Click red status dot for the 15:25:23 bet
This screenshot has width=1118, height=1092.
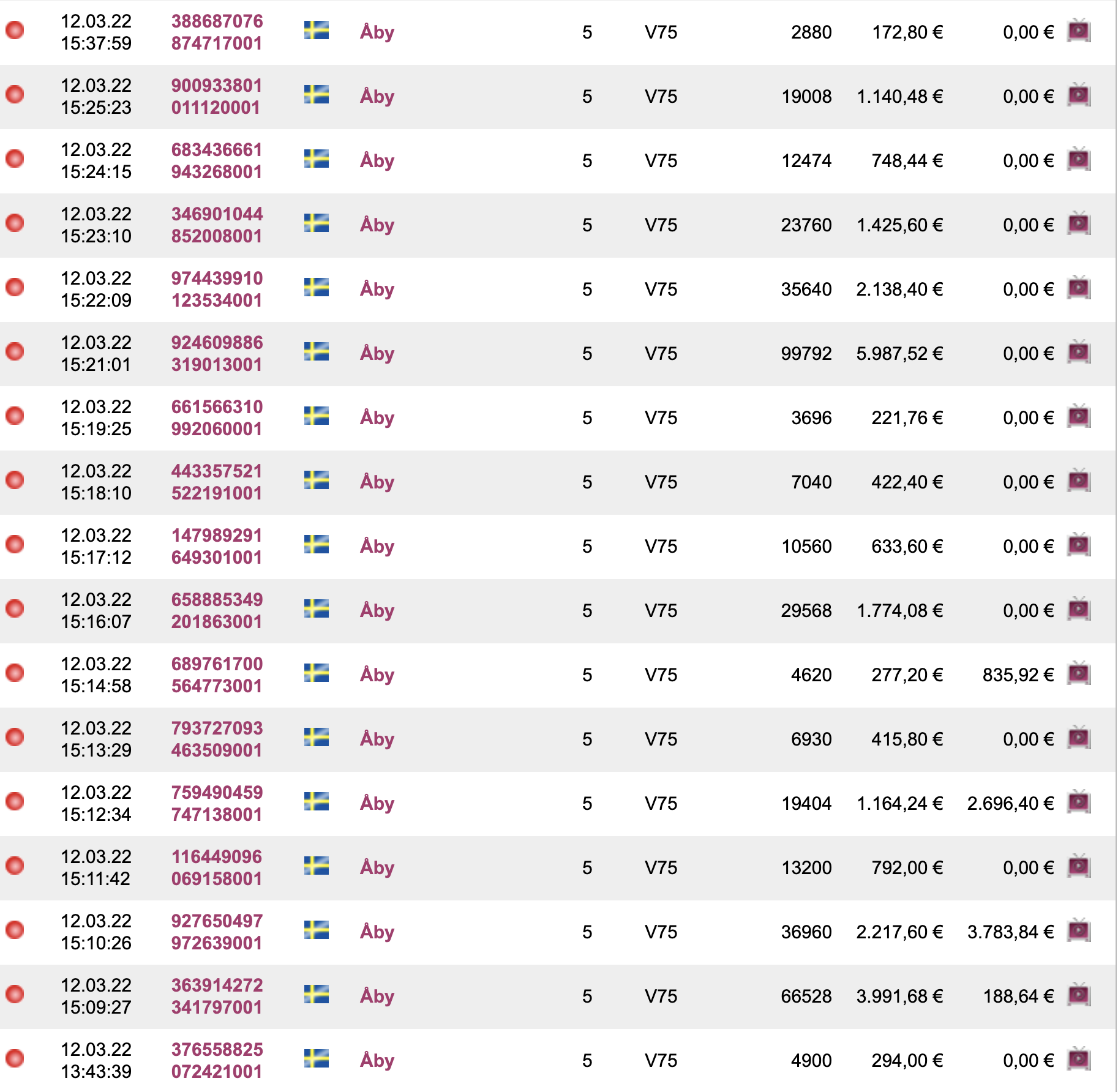pos(15,94)
